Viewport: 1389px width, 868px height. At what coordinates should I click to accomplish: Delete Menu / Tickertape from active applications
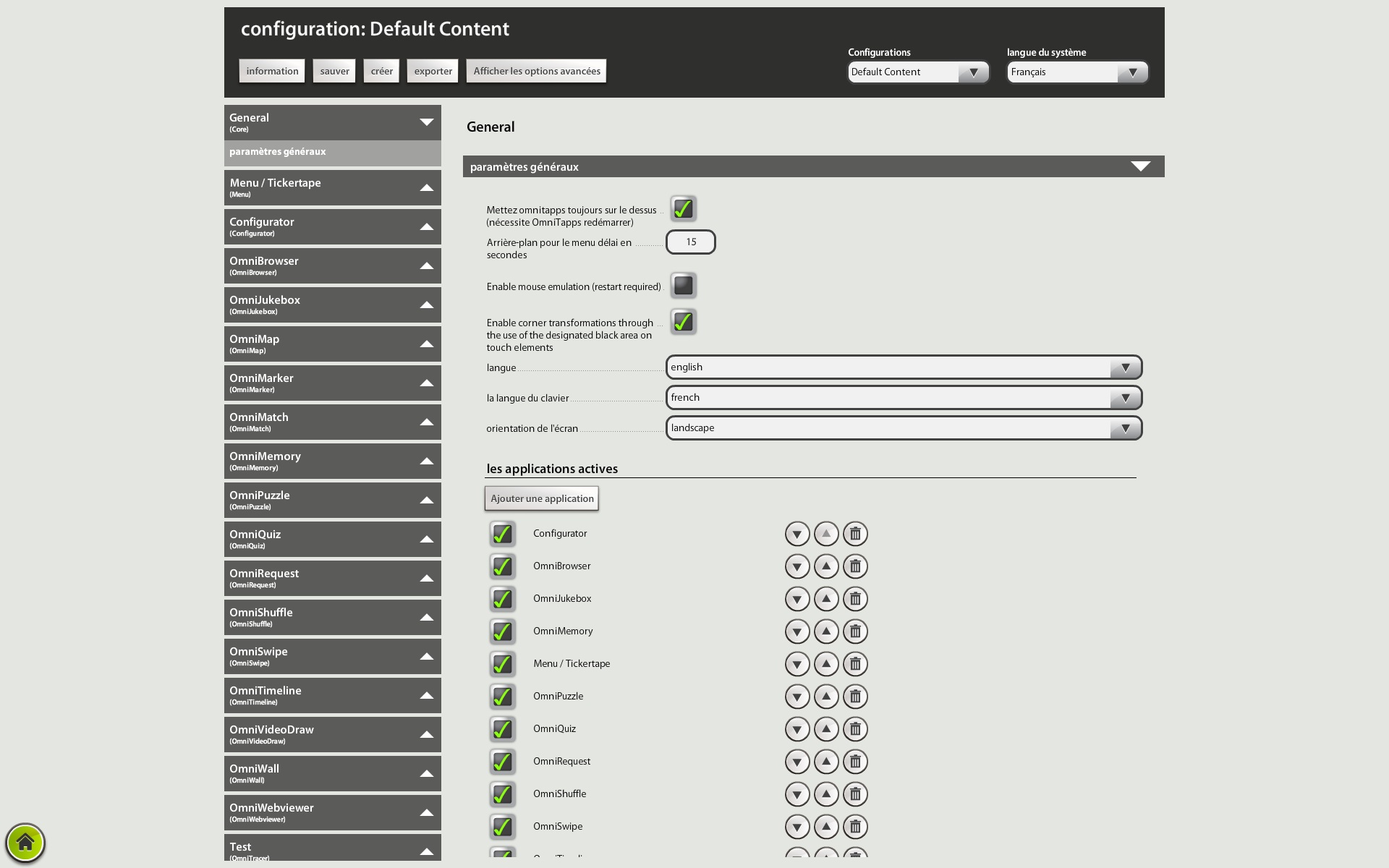855,664
